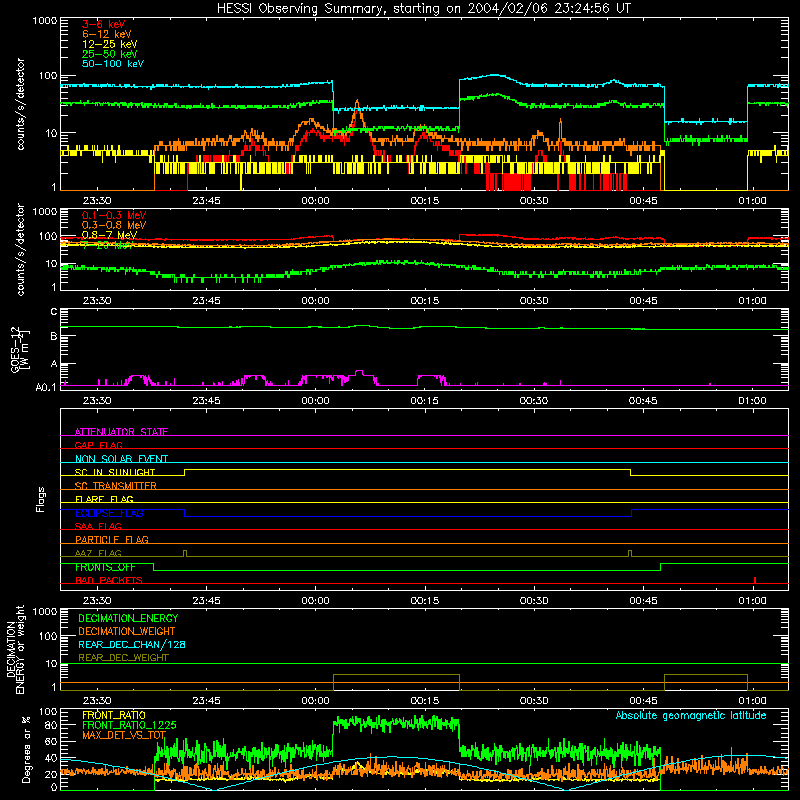The height and width of the screenshot is (800, 800).
Task: Click the '25-50 keV' legend entry
Action: coord(110,54)
